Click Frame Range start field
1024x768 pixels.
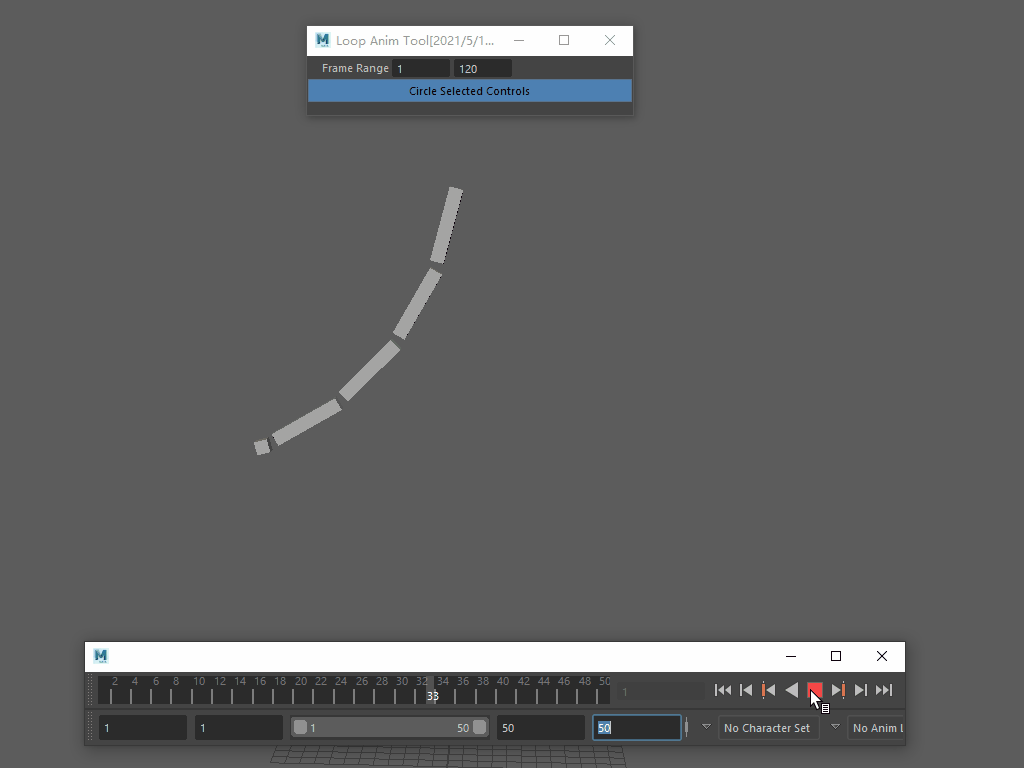[x=421, y=69]
